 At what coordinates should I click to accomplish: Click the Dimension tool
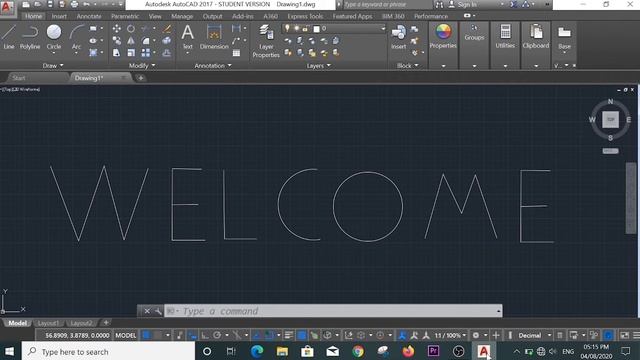pos(214,37)
